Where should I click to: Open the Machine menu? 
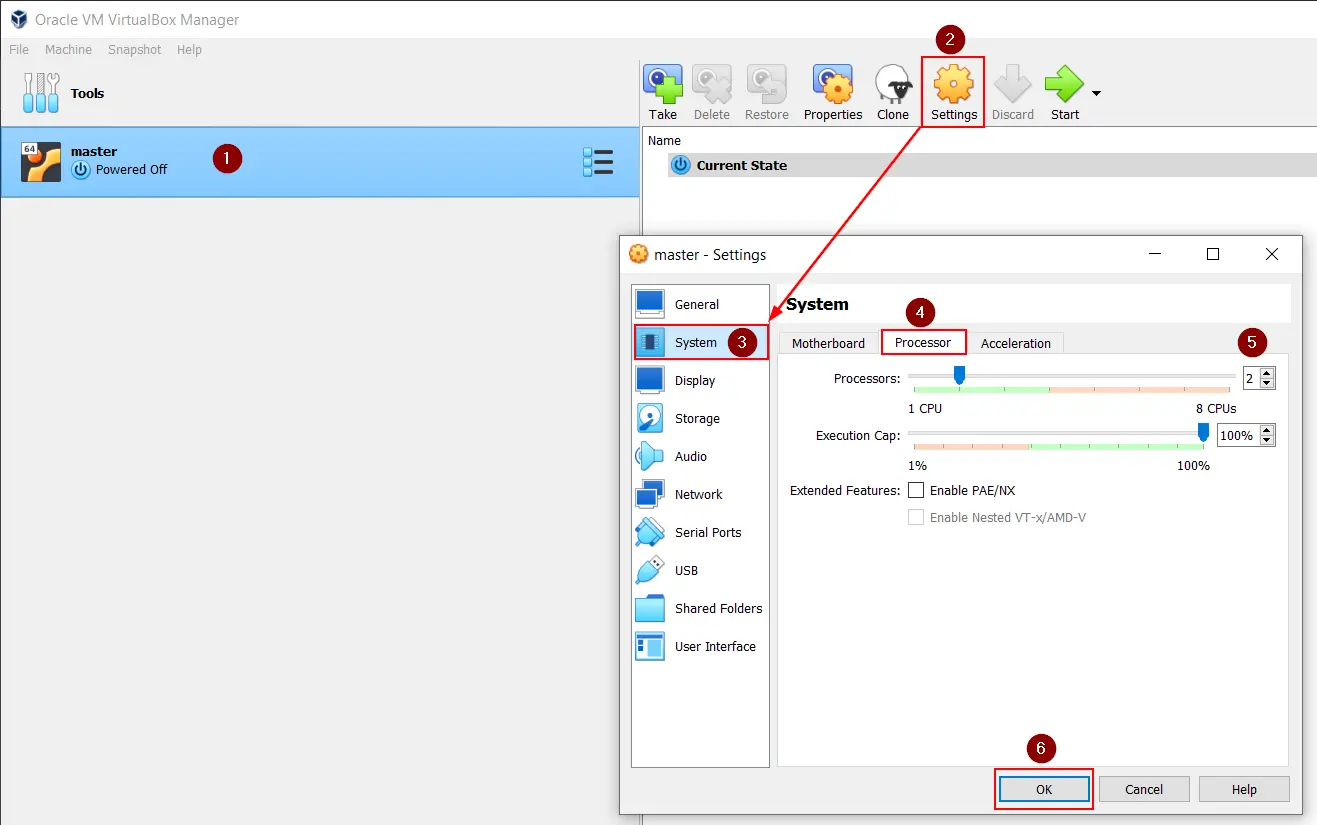coord(68,50)
